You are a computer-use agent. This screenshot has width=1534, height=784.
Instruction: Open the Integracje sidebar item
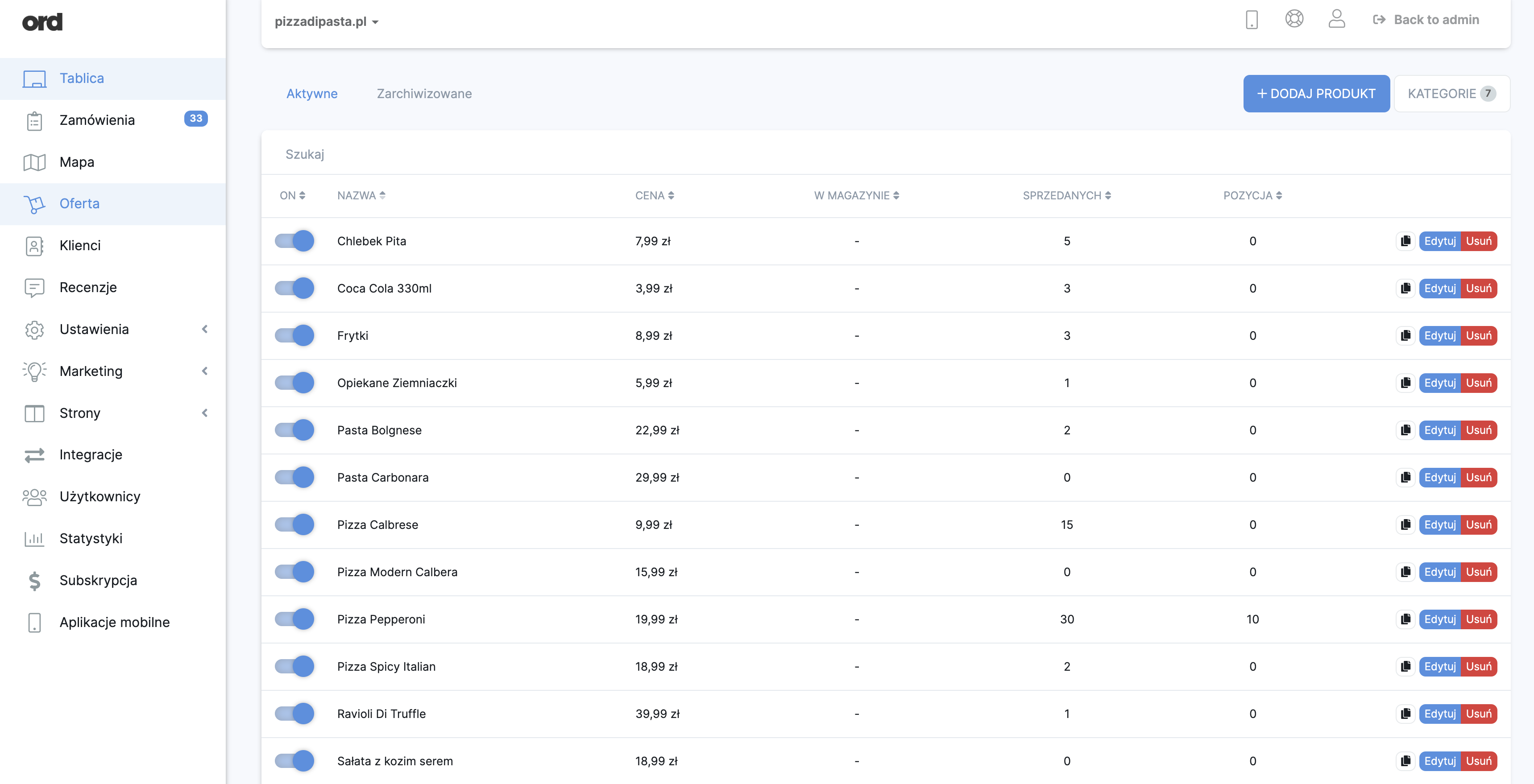(91, 455)
